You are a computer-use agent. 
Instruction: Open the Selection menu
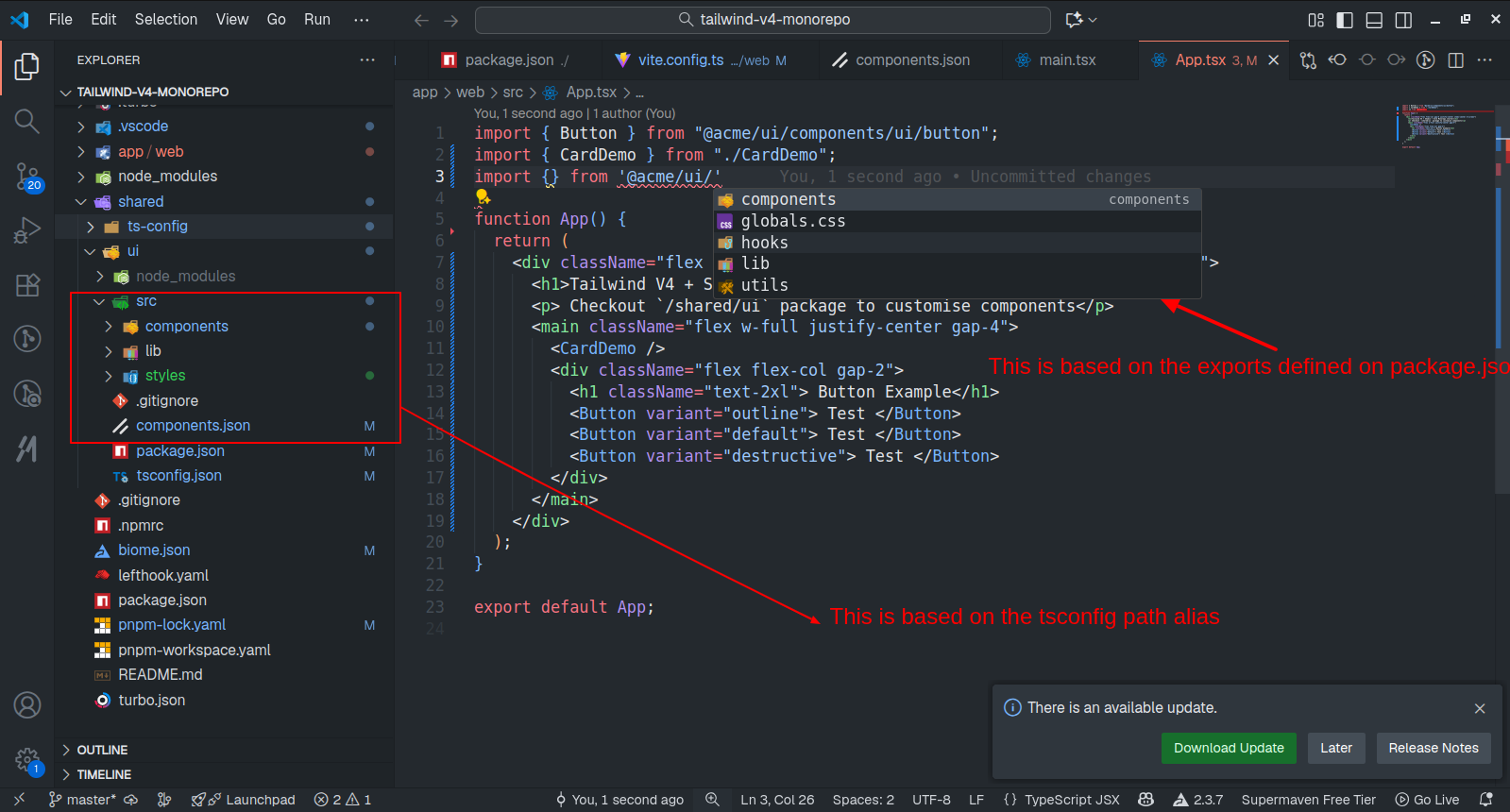pos(165,19)
